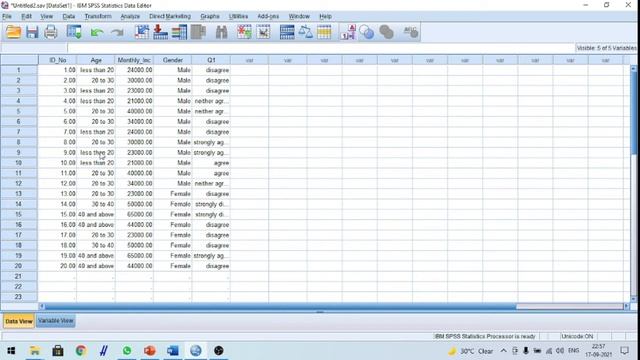Open Chrome from the taskbar

tap(81, 351)
